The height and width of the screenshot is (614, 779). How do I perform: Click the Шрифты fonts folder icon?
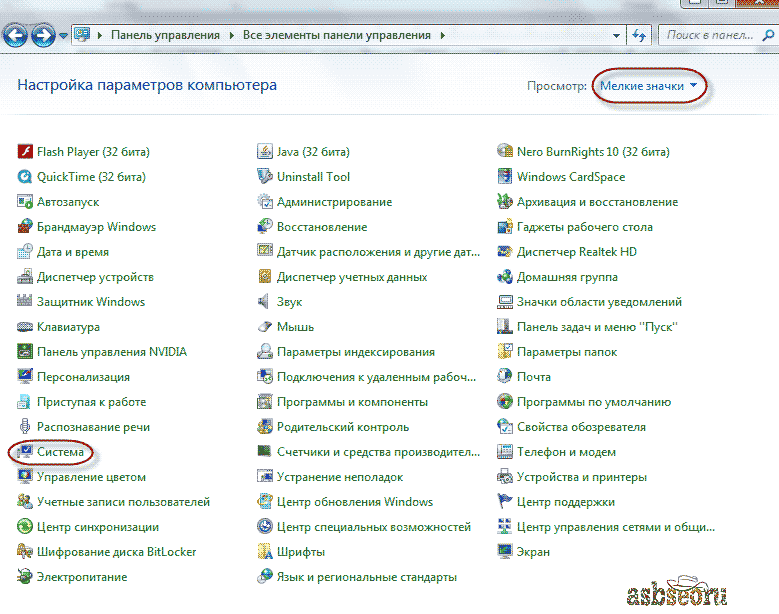click(x=265, y=552)
